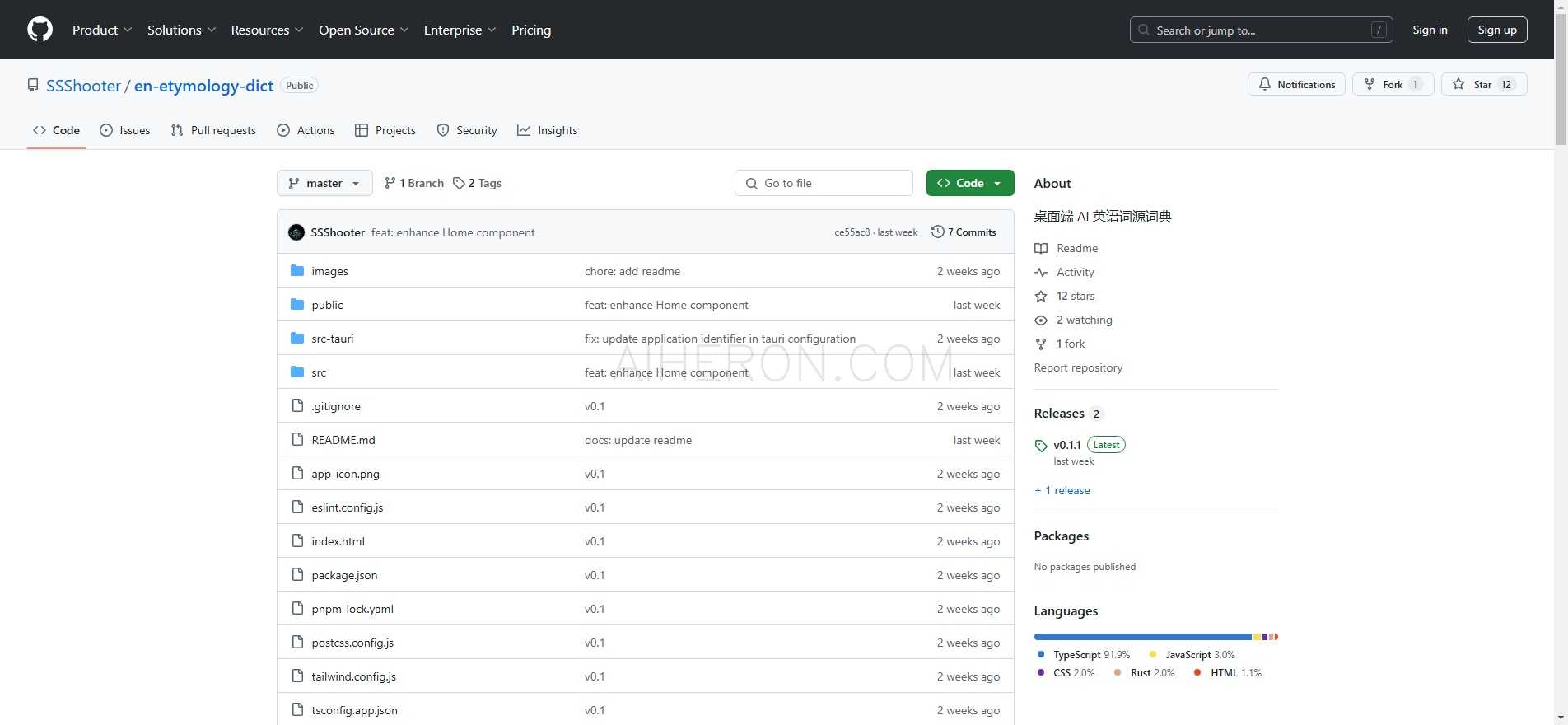
Task: Open the SSShooter owner link
Action: point(83,86)
